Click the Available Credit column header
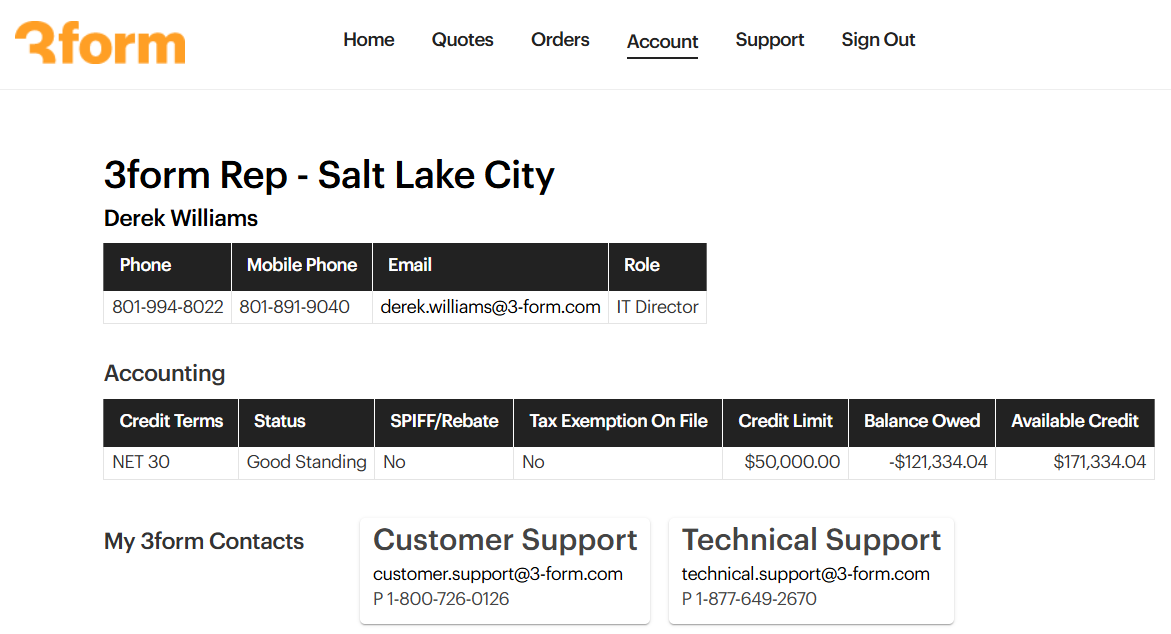 coord(1075,421)
